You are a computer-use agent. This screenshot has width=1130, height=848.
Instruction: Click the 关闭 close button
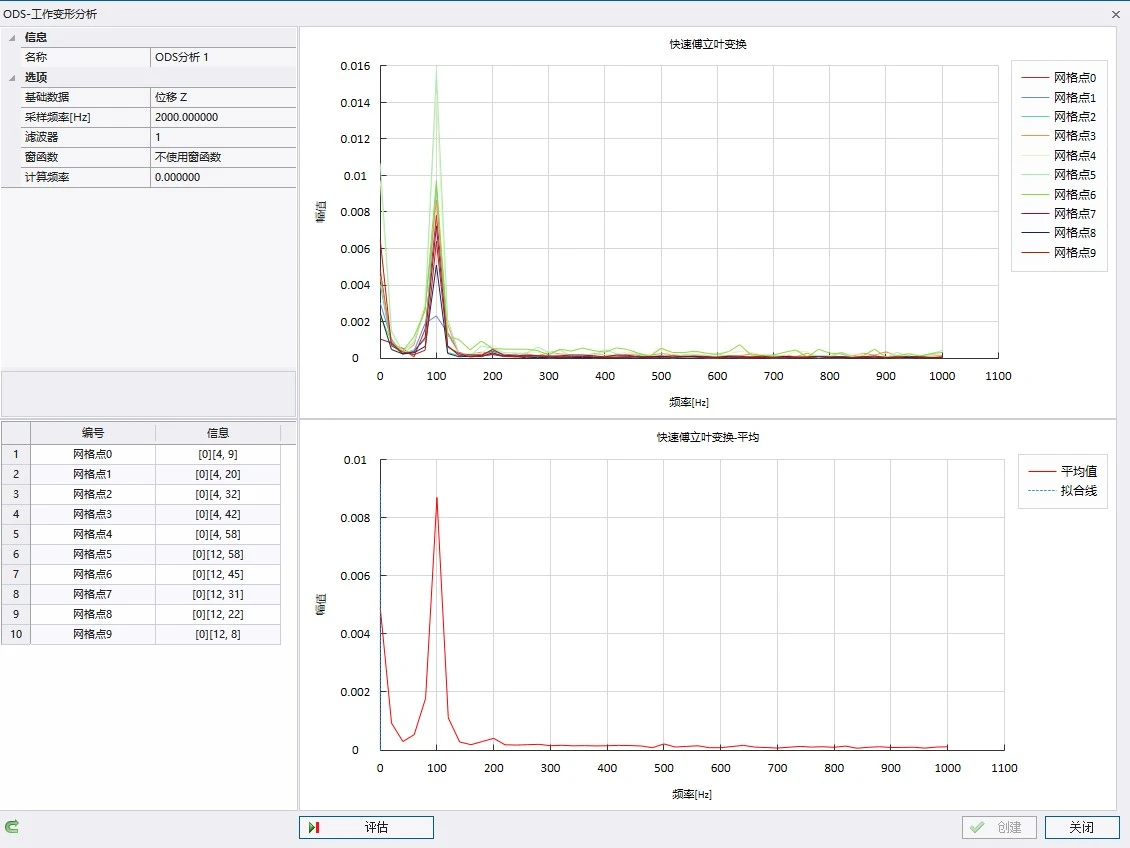1081,827
